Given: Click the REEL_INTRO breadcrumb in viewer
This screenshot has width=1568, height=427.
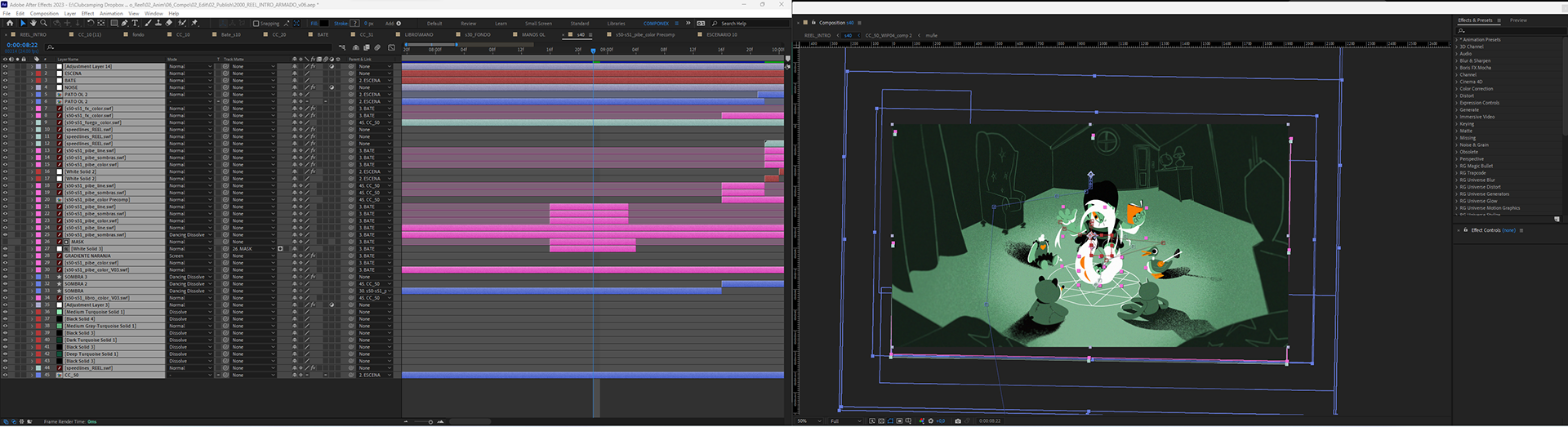Looking at the screenshot, I should pos(817,35).
